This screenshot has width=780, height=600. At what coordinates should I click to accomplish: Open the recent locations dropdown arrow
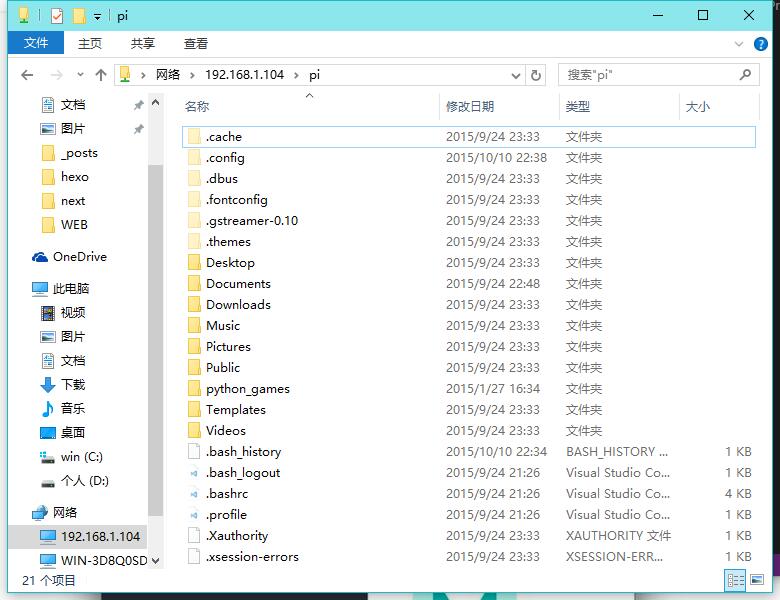pos(80,75)
